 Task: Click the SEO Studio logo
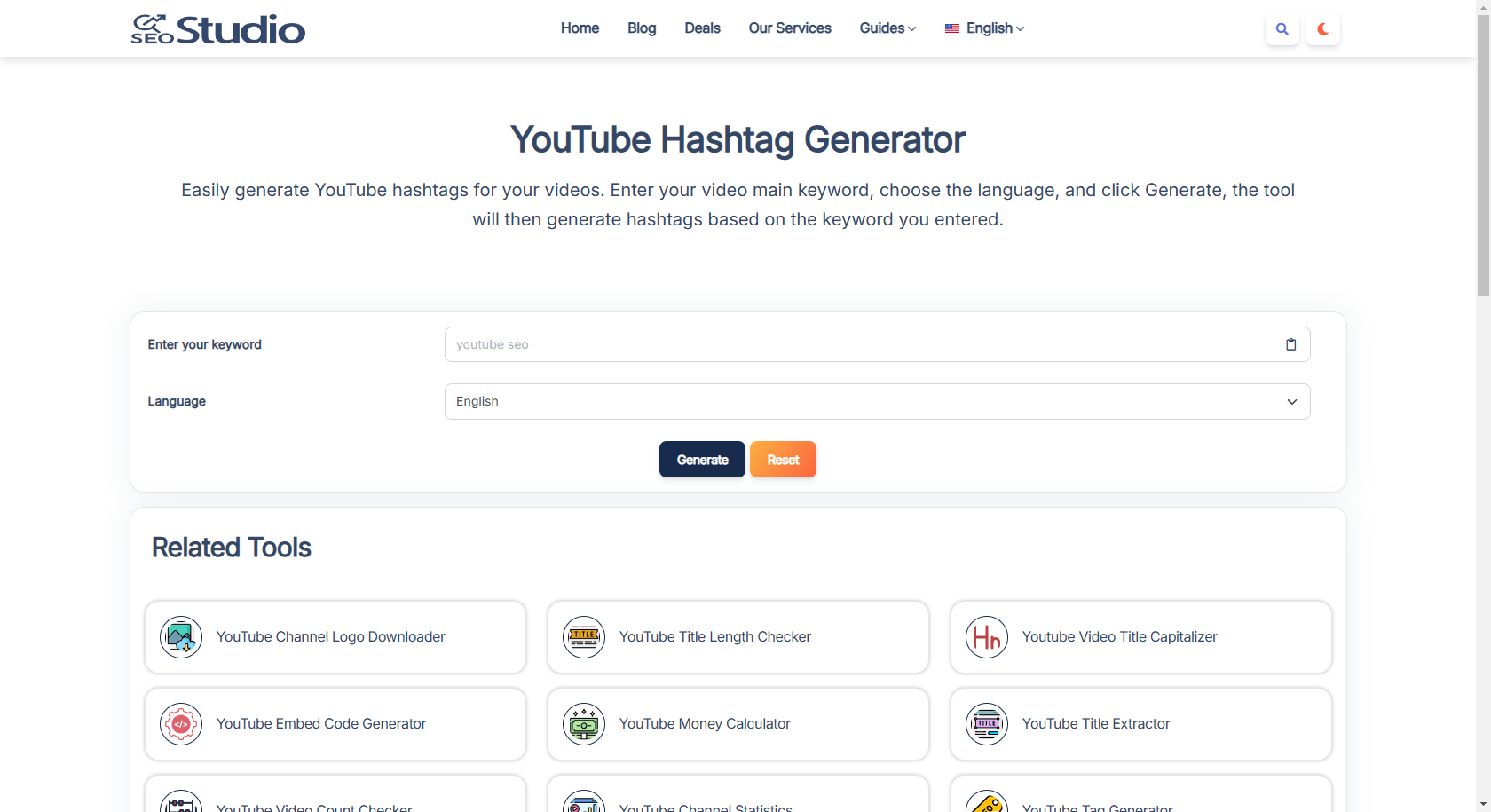click(218, 29)
